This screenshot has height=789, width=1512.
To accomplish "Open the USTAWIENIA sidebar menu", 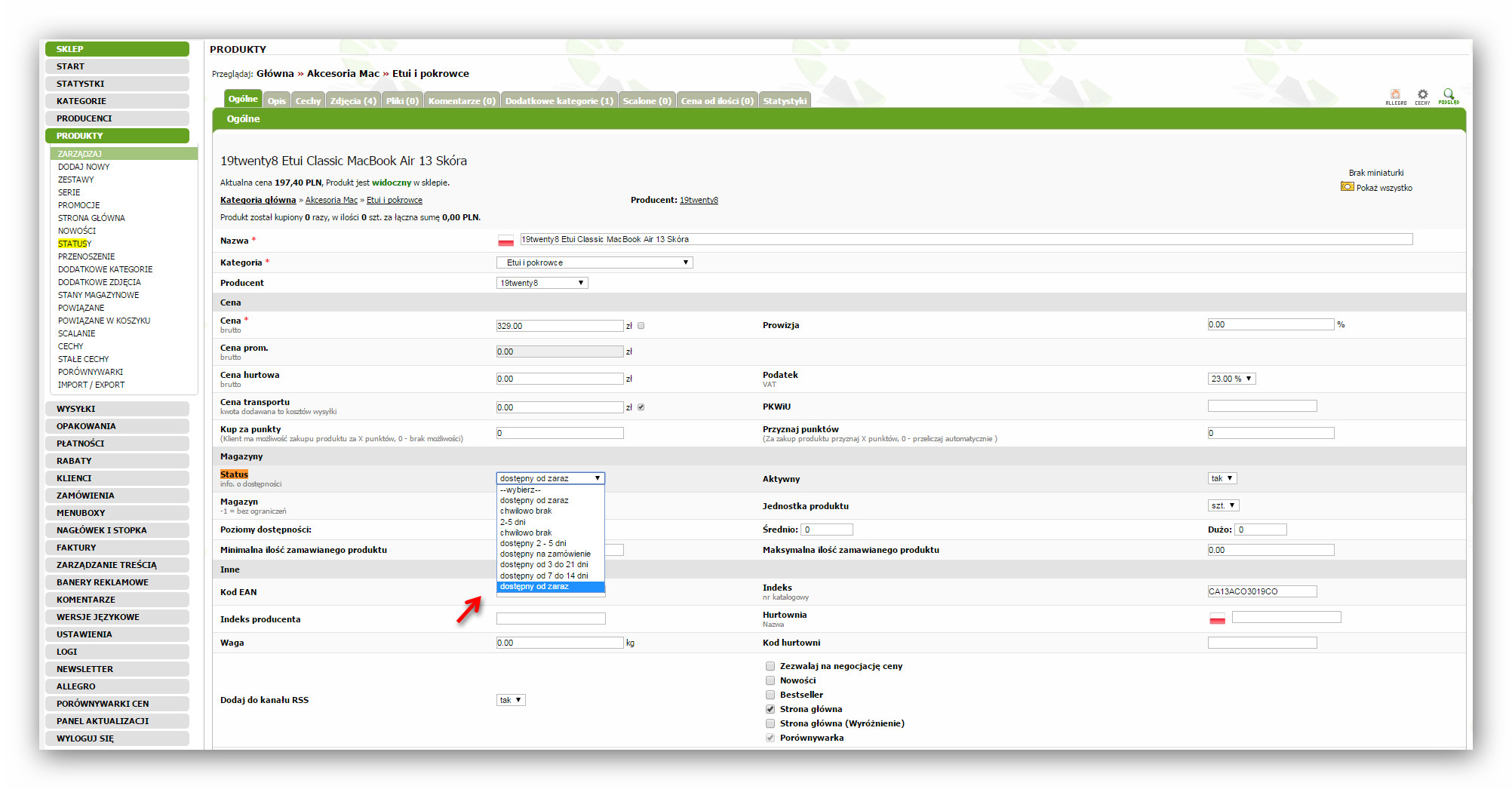I will (x=117, y=634).
